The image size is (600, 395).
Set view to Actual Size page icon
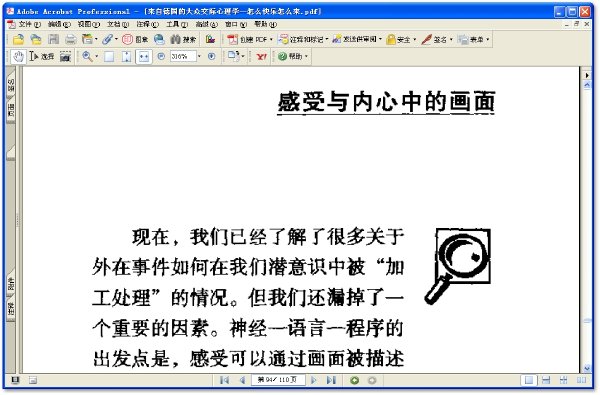[109, 57]
